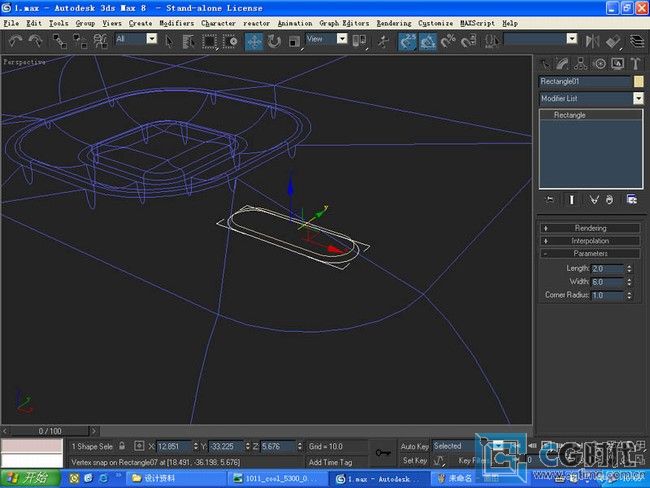This screenshot has height=488, width=650.
Task: Click the X coordinate field
Action: coord(174,447)
